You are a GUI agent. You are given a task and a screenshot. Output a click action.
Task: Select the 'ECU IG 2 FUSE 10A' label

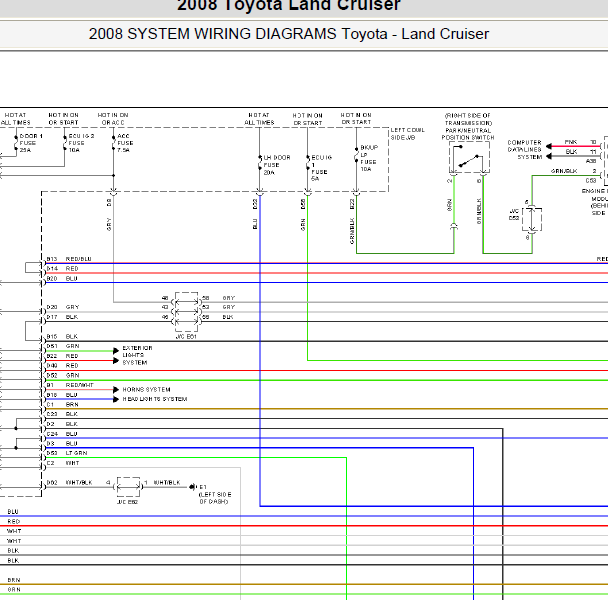coord(81,143)
